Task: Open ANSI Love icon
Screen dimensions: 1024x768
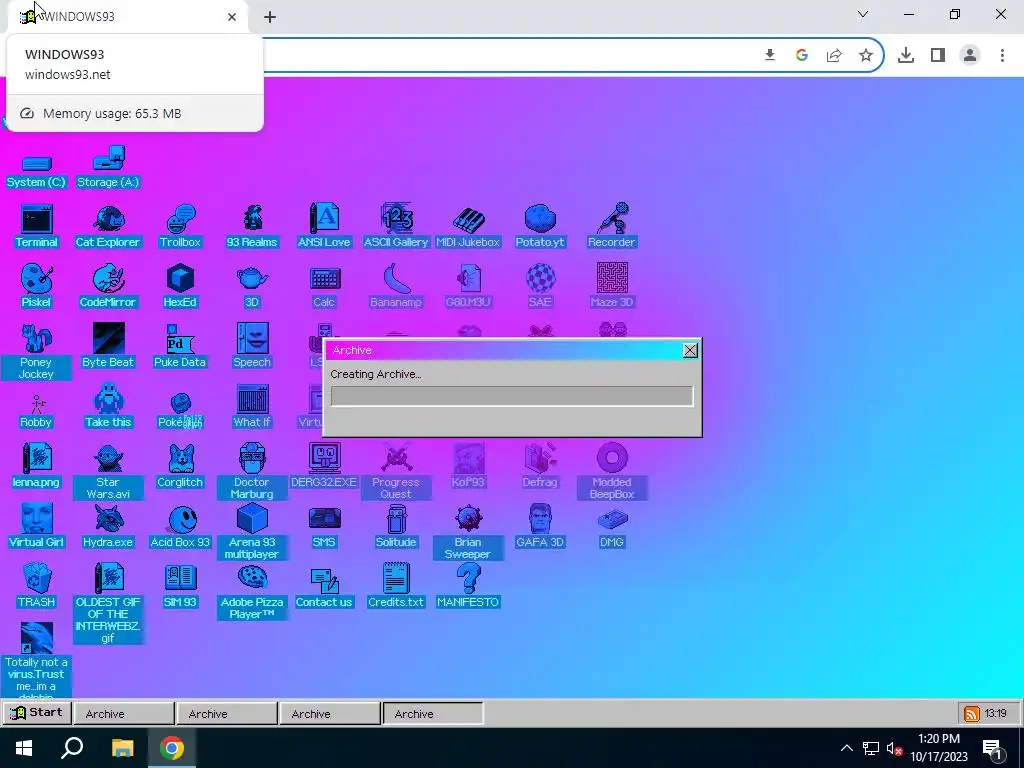Action: point(324,227)
